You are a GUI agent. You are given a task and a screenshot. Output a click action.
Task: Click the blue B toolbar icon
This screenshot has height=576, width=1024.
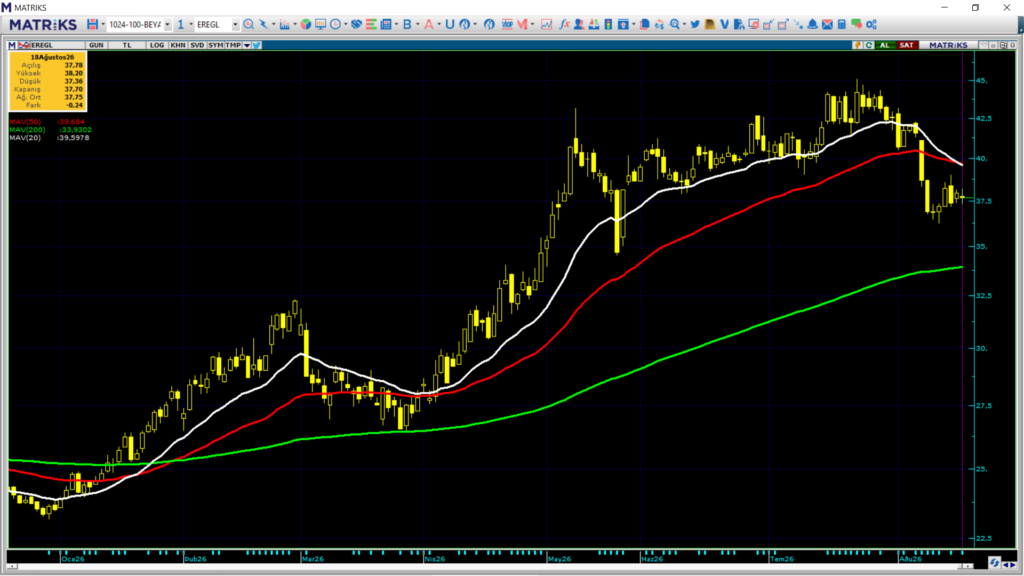[x=407, y=24]
